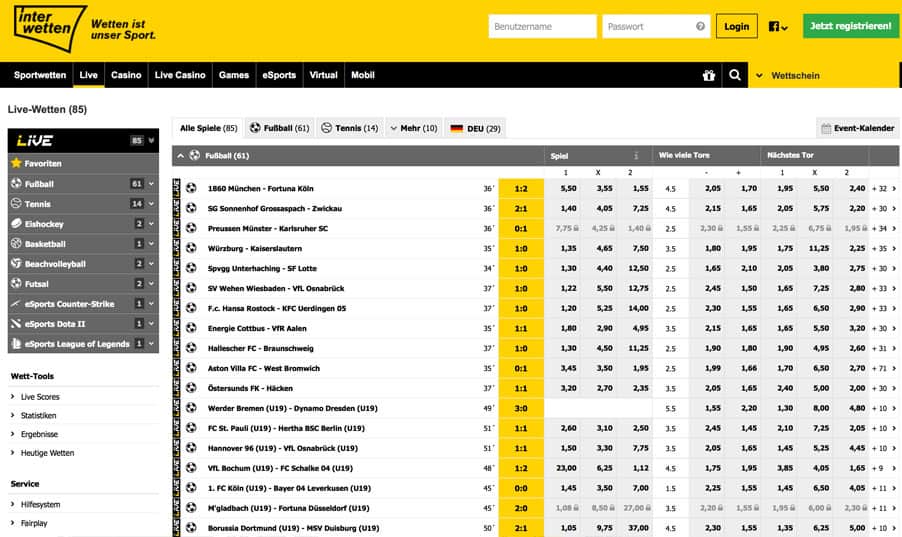Click the Tennis sidebar icon
Screen dimensions: 902x537
click(16, 204)
